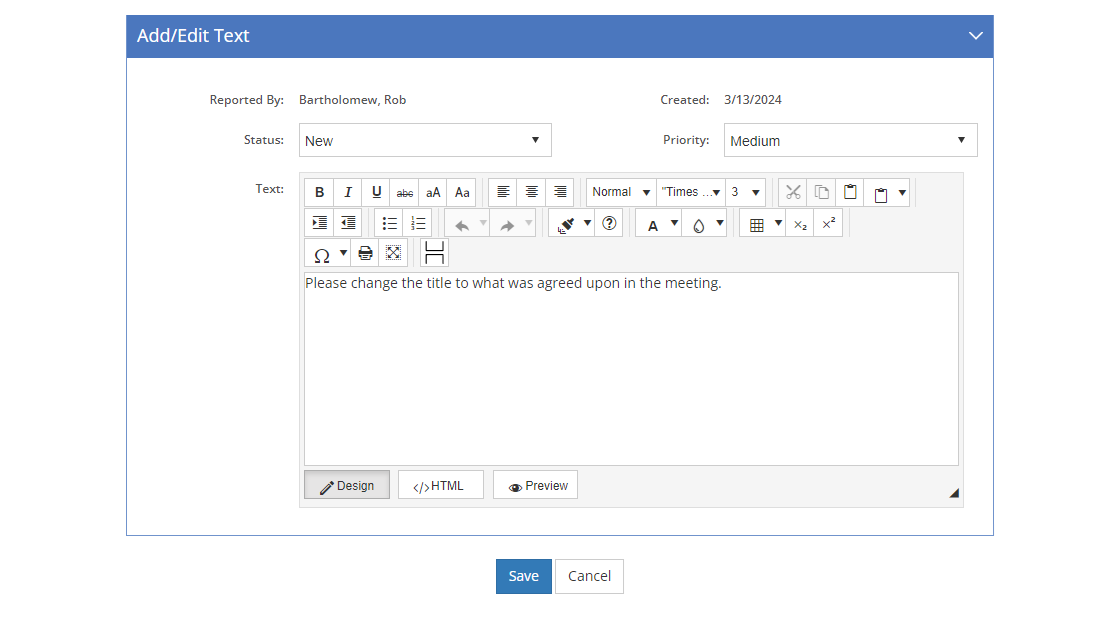
Task: Toggle strikethrough text formatting
Action: pyautogui.click(x=405, y=192)
